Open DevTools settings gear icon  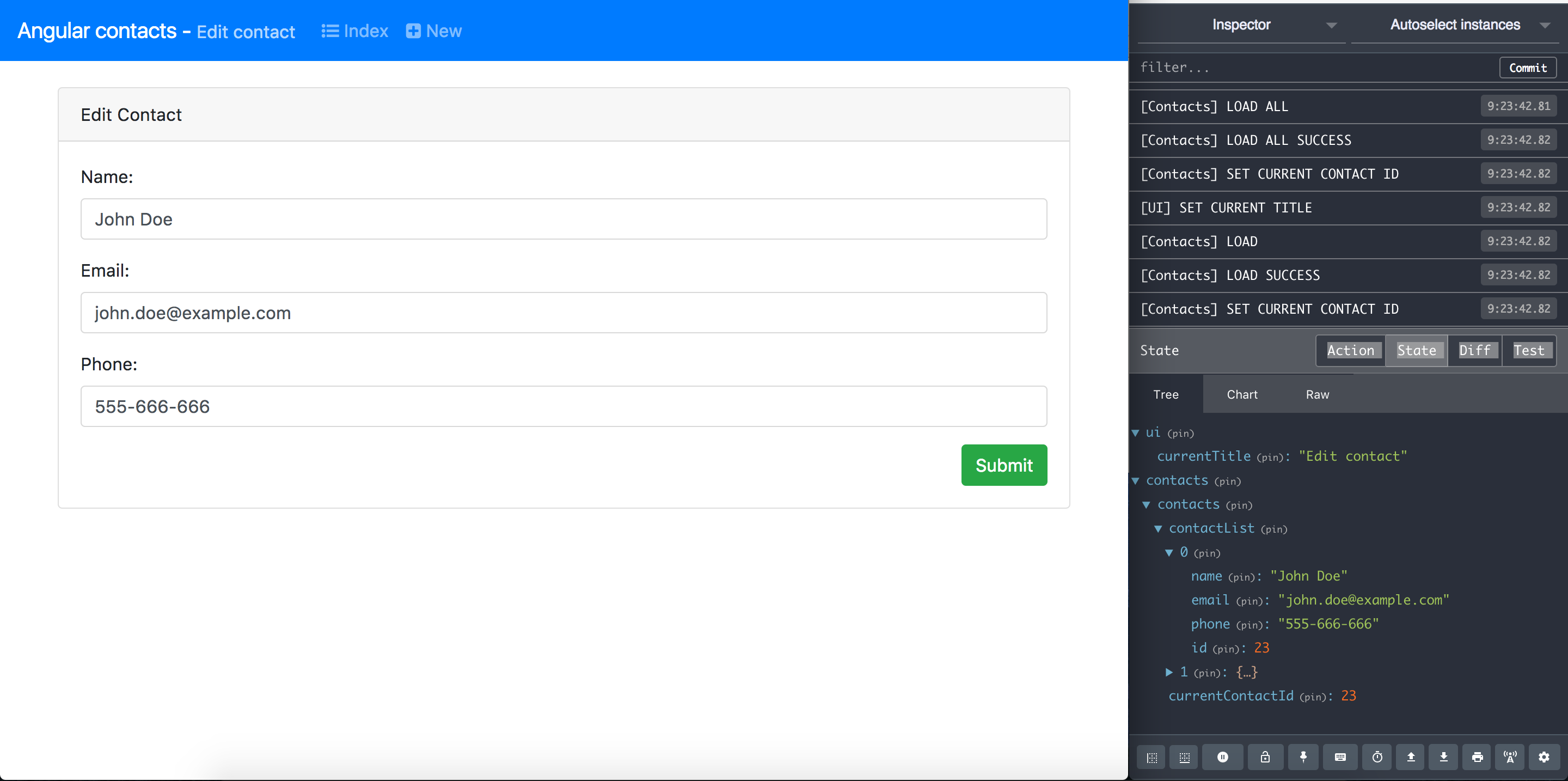[x=1543, y=757]
